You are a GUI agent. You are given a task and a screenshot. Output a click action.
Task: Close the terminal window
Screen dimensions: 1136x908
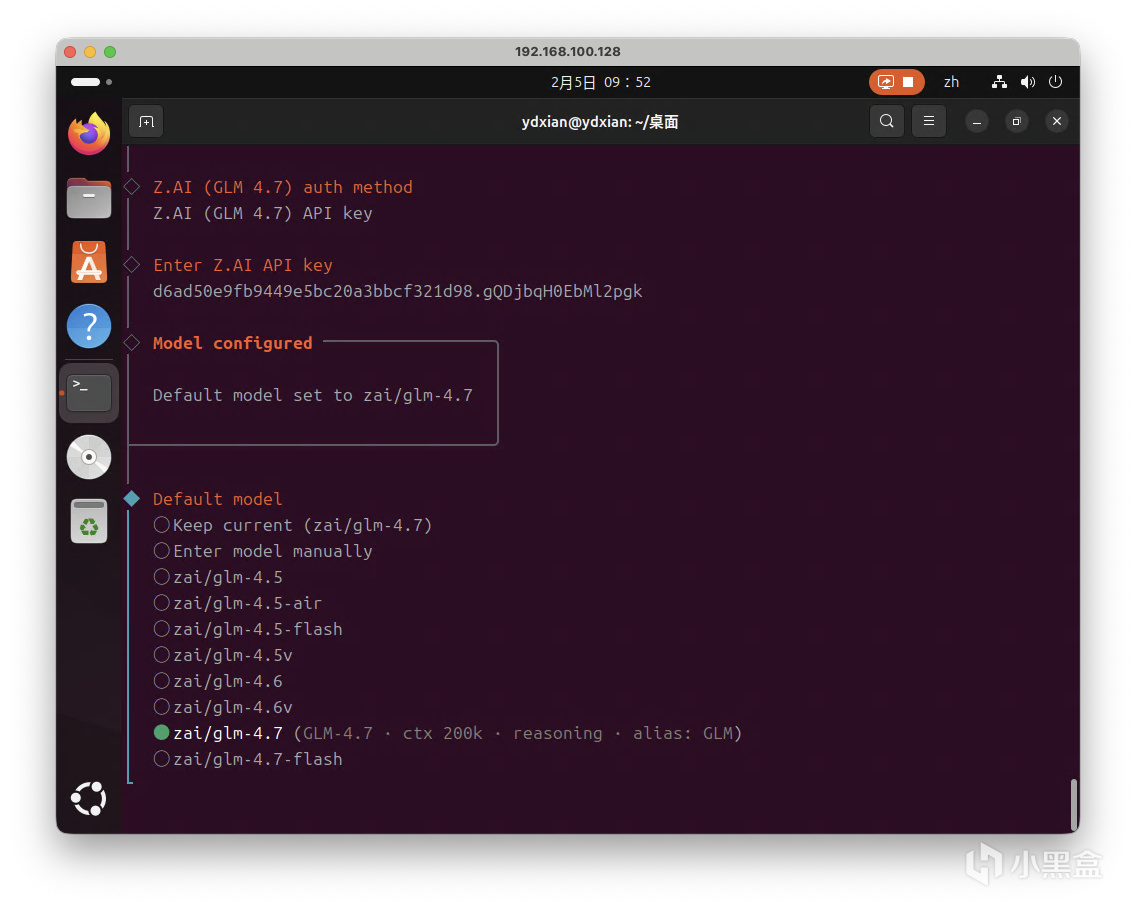(1057, 121)
